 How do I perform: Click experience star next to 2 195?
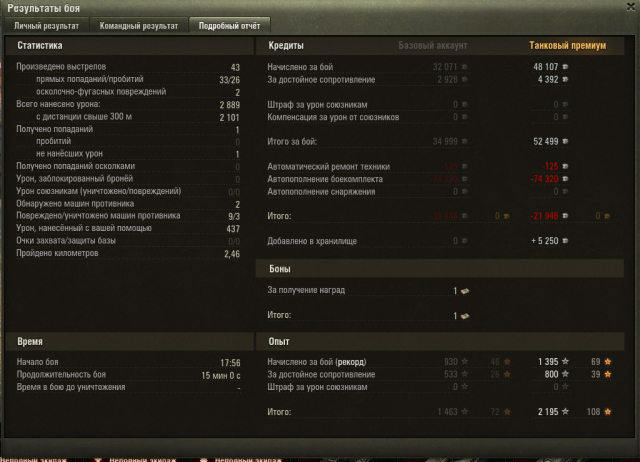(x=565, y=411)
